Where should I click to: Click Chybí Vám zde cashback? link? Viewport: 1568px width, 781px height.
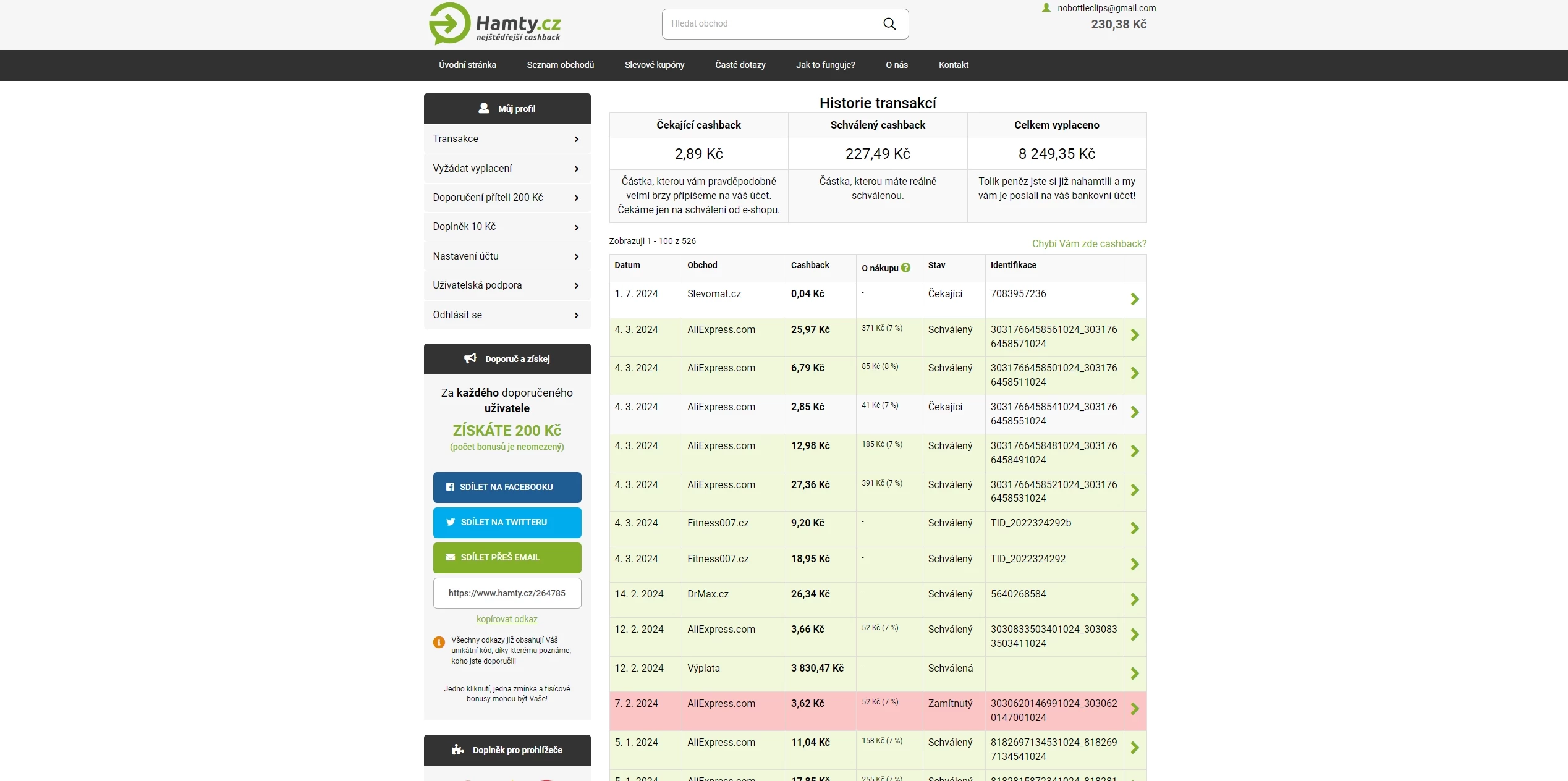pyautogui.click(x=1089, y=243)
